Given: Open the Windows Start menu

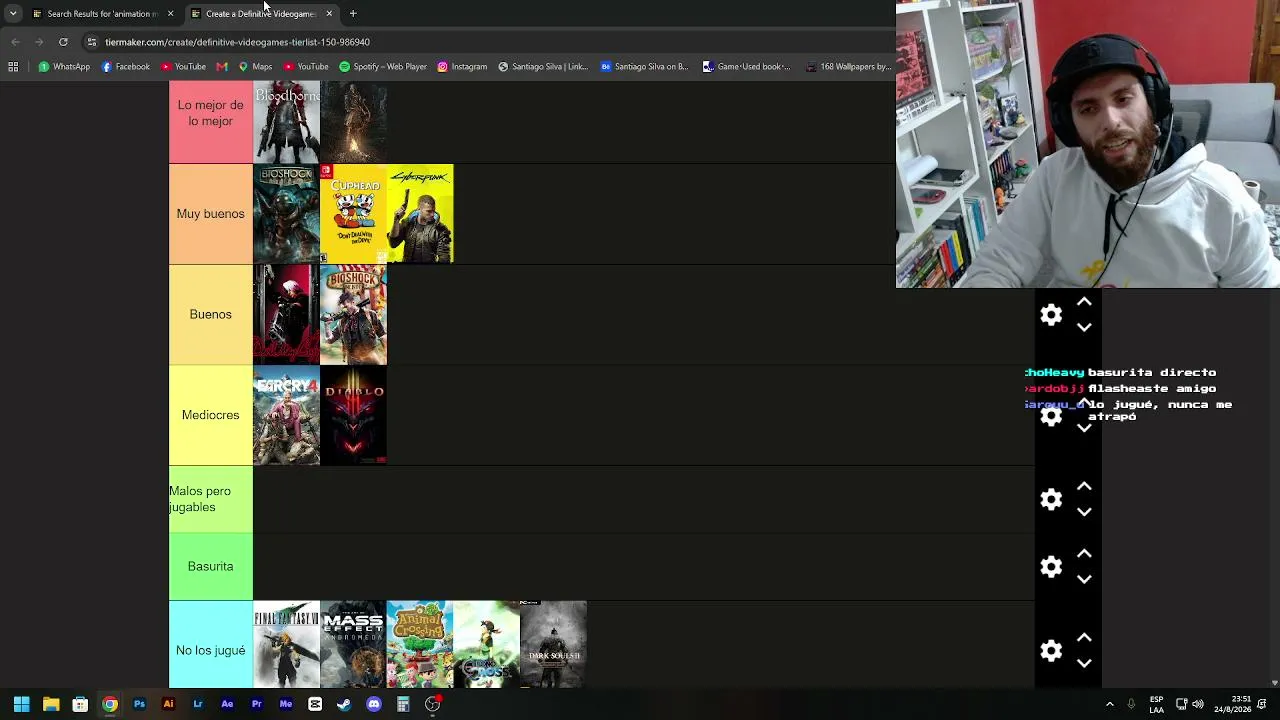Looking at the screenshot, I should point(21,704).
